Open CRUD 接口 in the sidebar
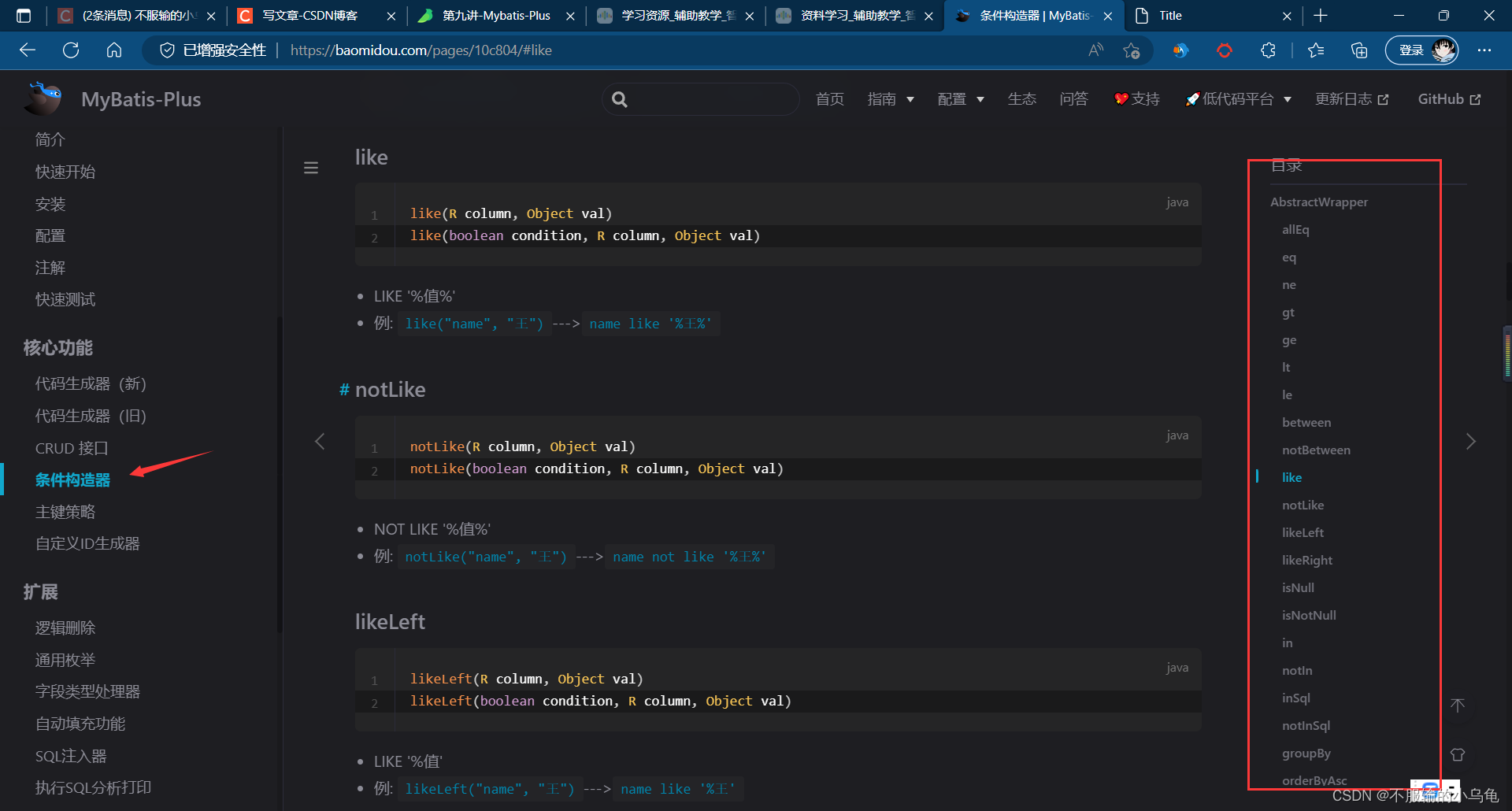This screenshot has height=811, width=1512. (72, 448)
